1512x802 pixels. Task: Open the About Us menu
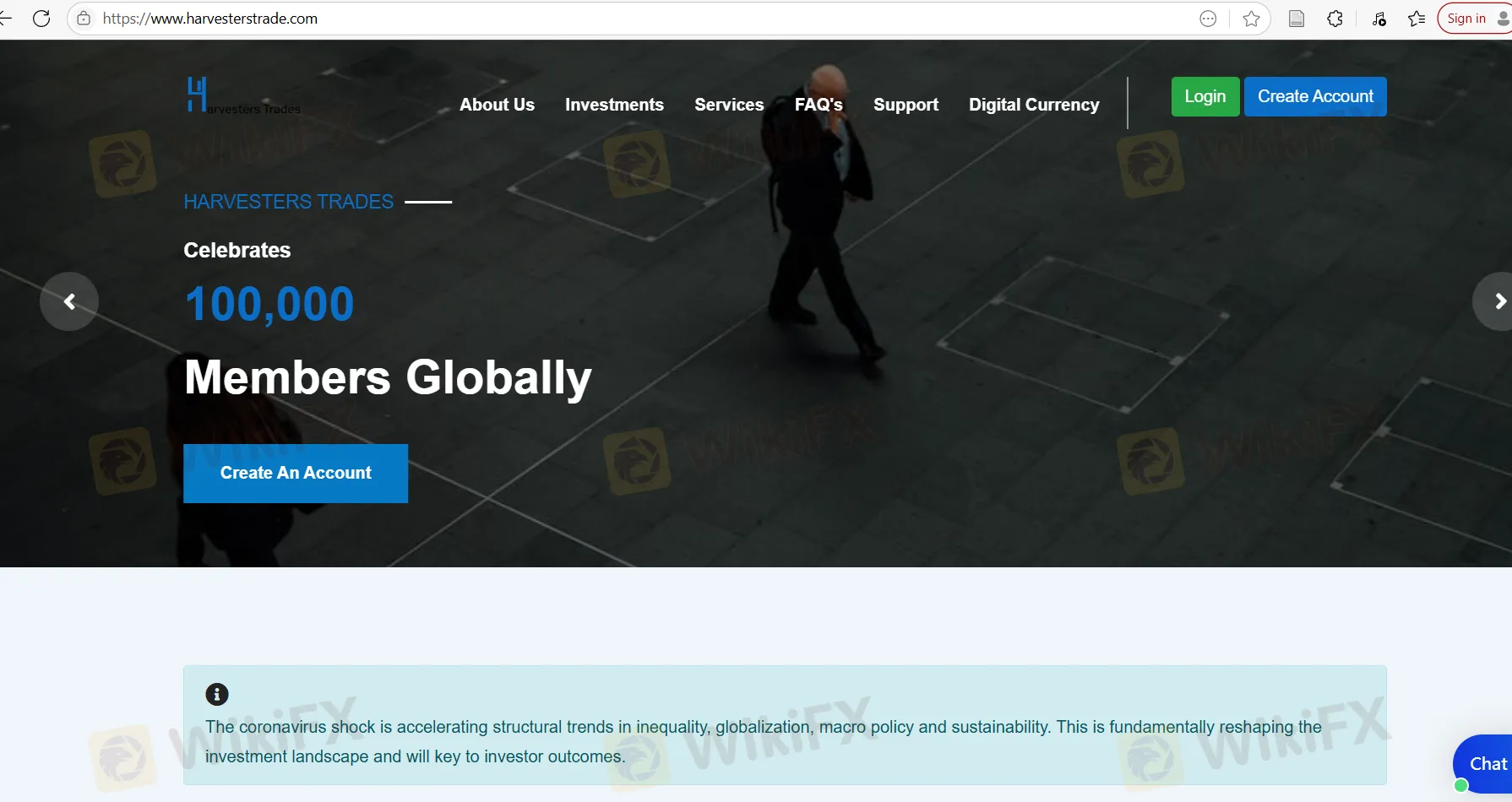[x=497, y=105]
